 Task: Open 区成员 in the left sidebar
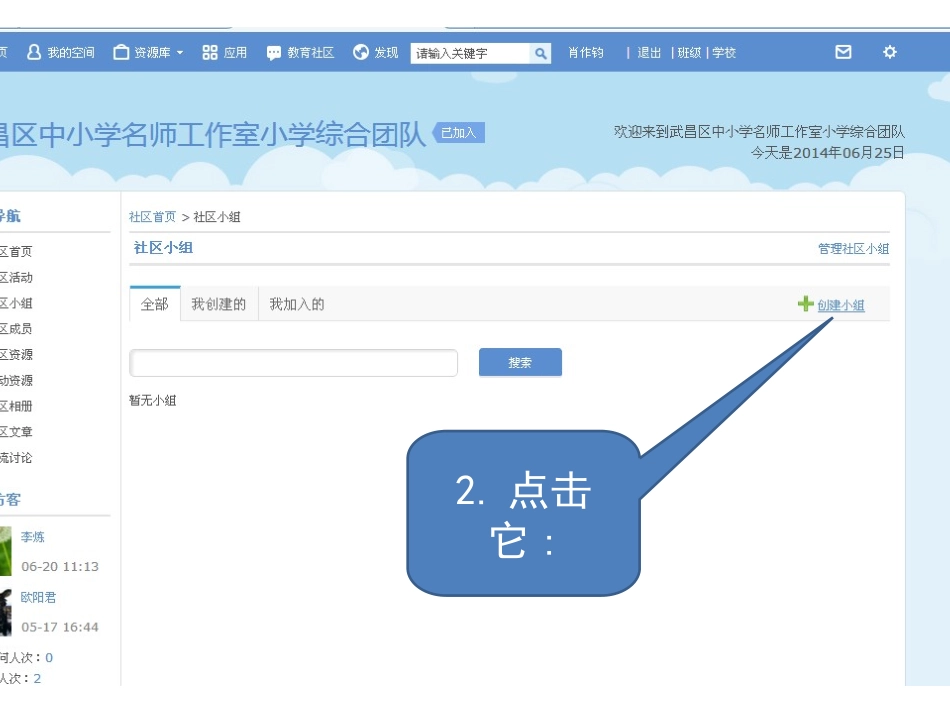pos(16,329)
